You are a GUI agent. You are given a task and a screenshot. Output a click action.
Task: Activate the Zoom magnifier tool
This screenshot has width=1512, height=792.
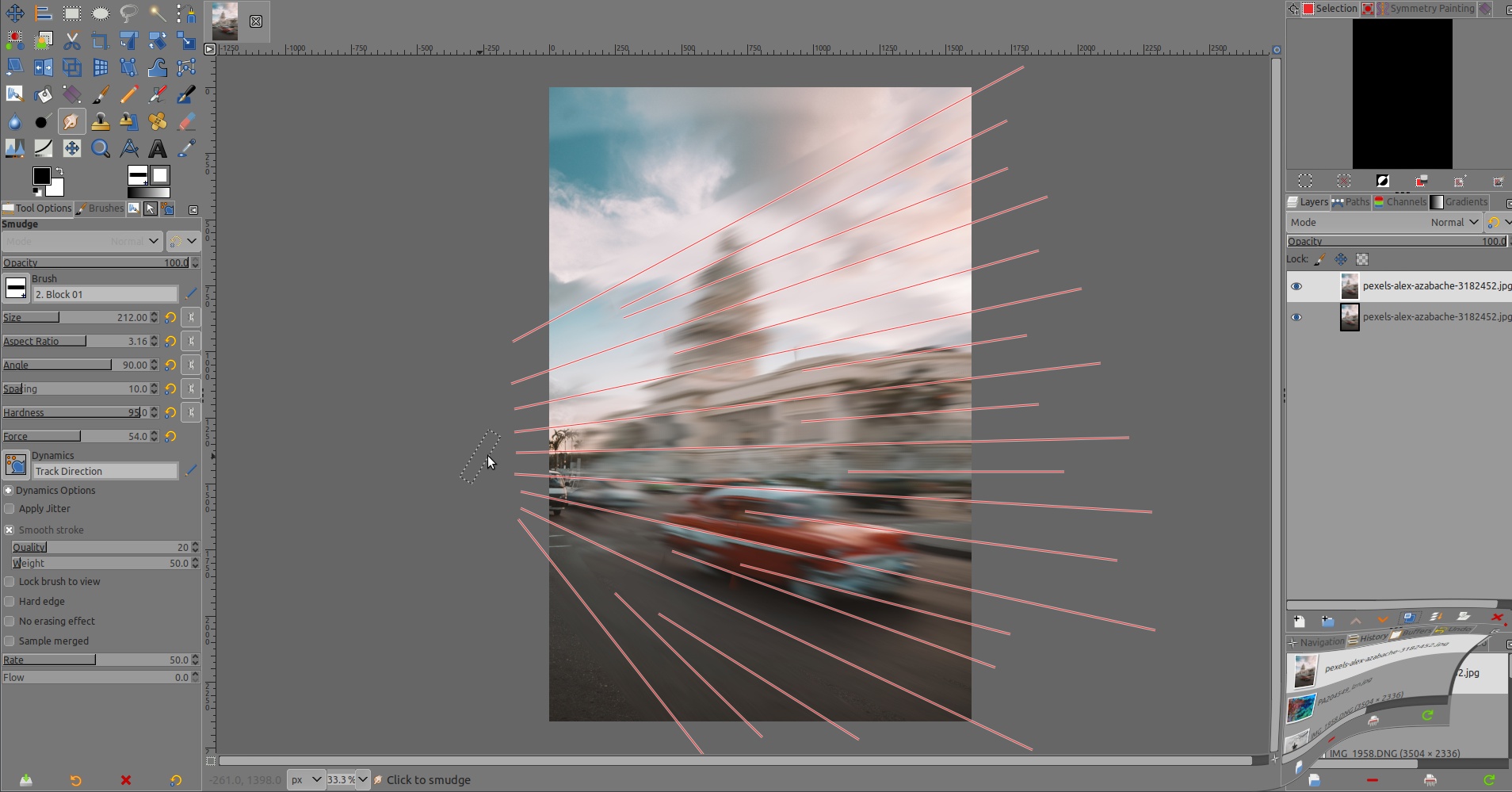[x=101, y=148]
